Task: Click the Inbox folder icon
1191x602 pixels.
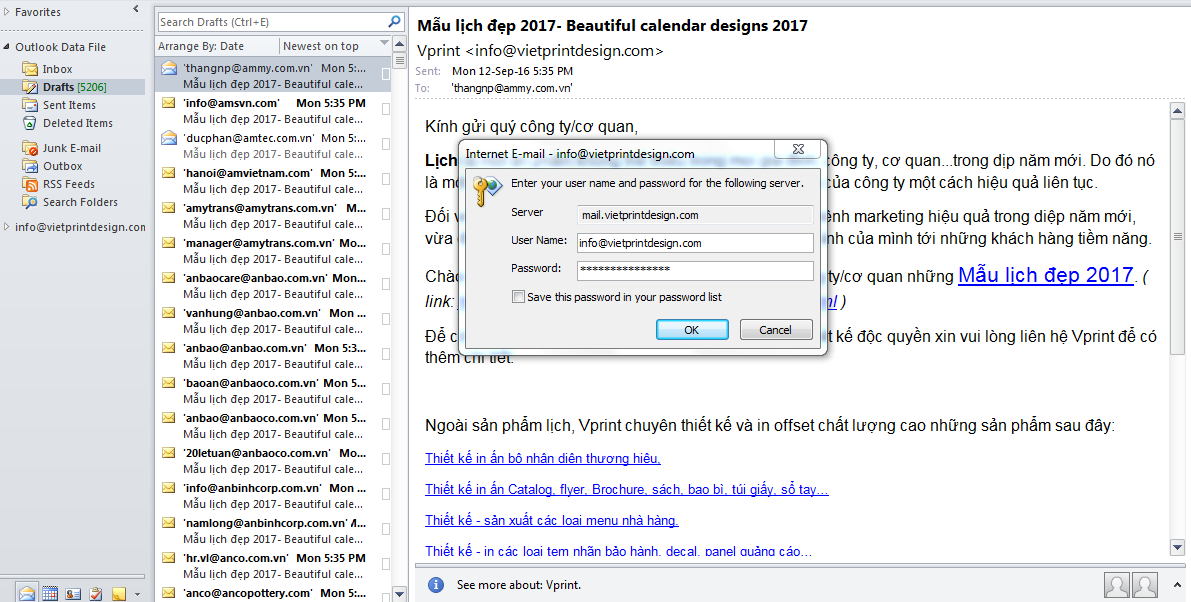Action: pyautogui.click(x=30, y=69)
